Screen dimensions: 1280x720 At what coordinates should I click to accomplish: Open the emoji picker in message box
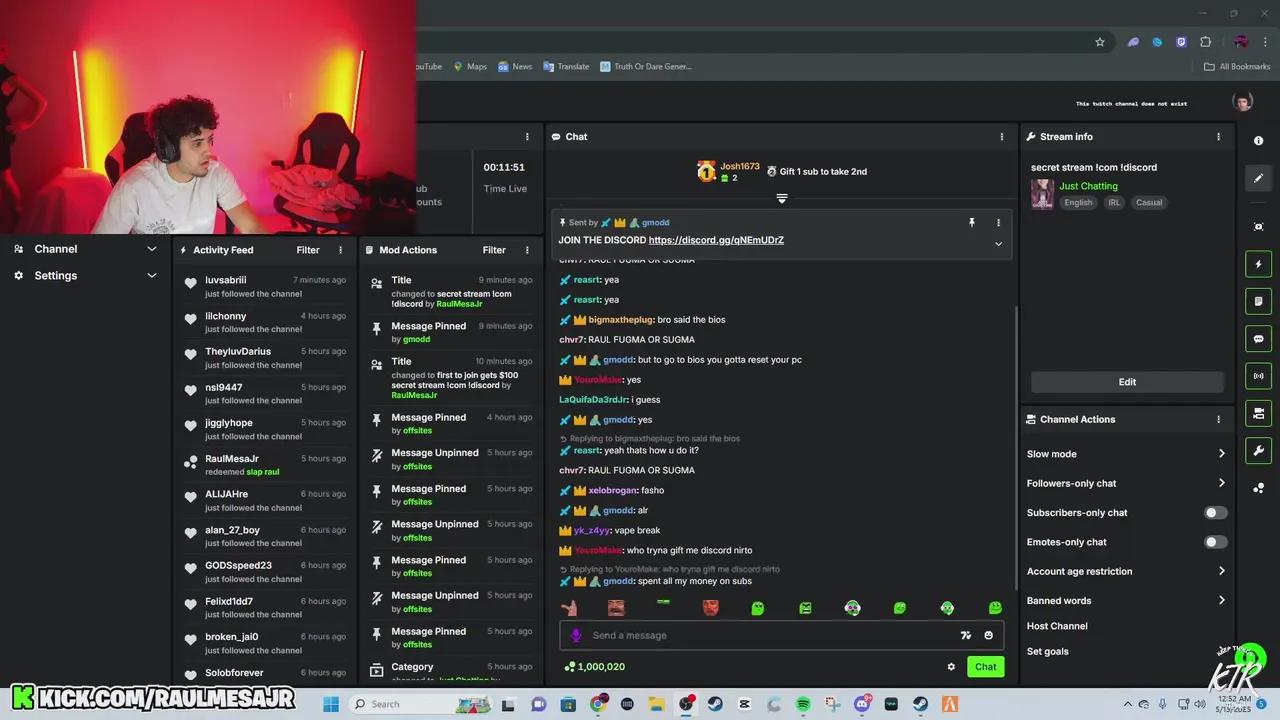pyautogui.click(x=988, y=635)
